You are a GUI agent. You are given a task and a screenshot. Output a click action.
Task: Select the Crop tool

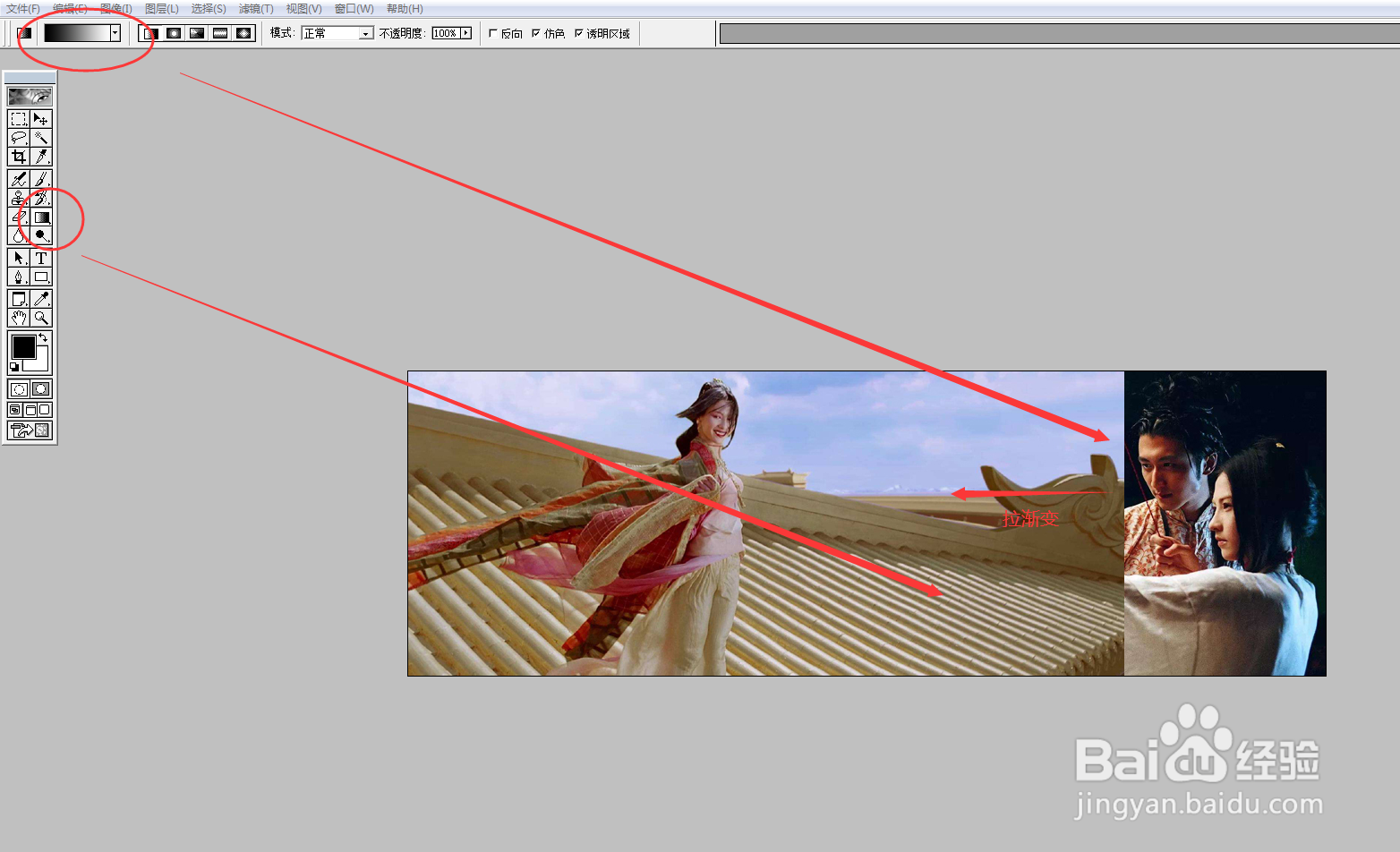19,157
